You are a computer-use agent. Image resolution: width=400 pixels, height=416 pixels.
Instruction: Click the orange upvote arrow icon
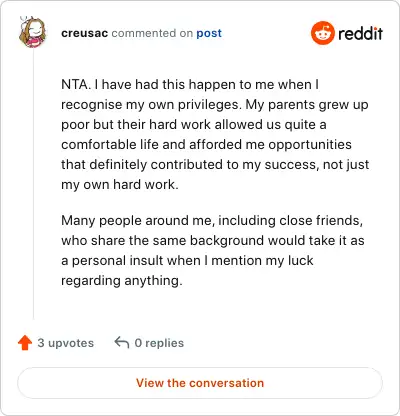(25, 343)
